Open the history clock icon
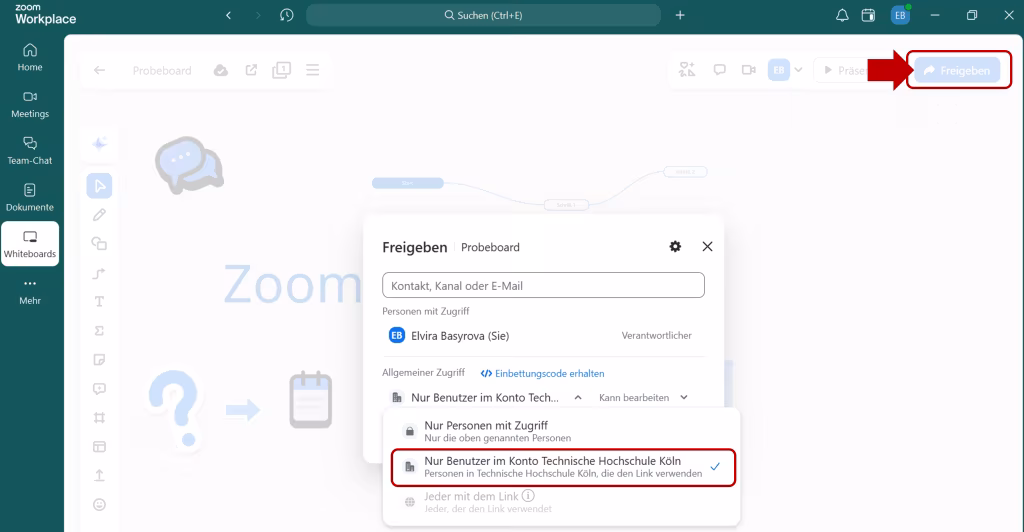 coord(287,15)
